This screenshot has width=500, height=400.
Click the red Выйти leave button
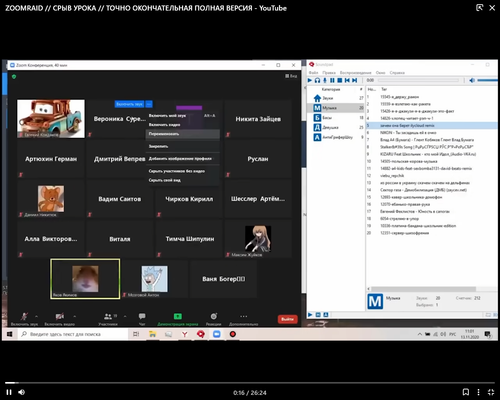click(x=287, y=319)
